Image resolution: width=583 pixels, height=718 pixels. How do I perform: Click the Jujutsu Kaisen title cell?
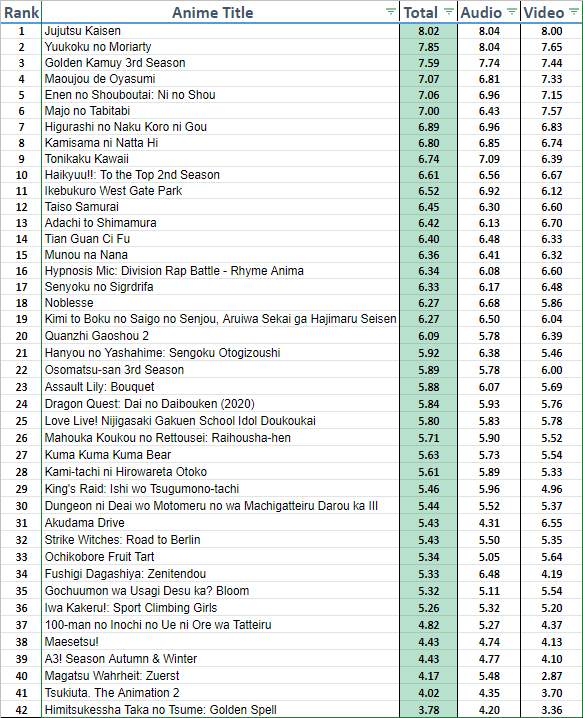220,31
